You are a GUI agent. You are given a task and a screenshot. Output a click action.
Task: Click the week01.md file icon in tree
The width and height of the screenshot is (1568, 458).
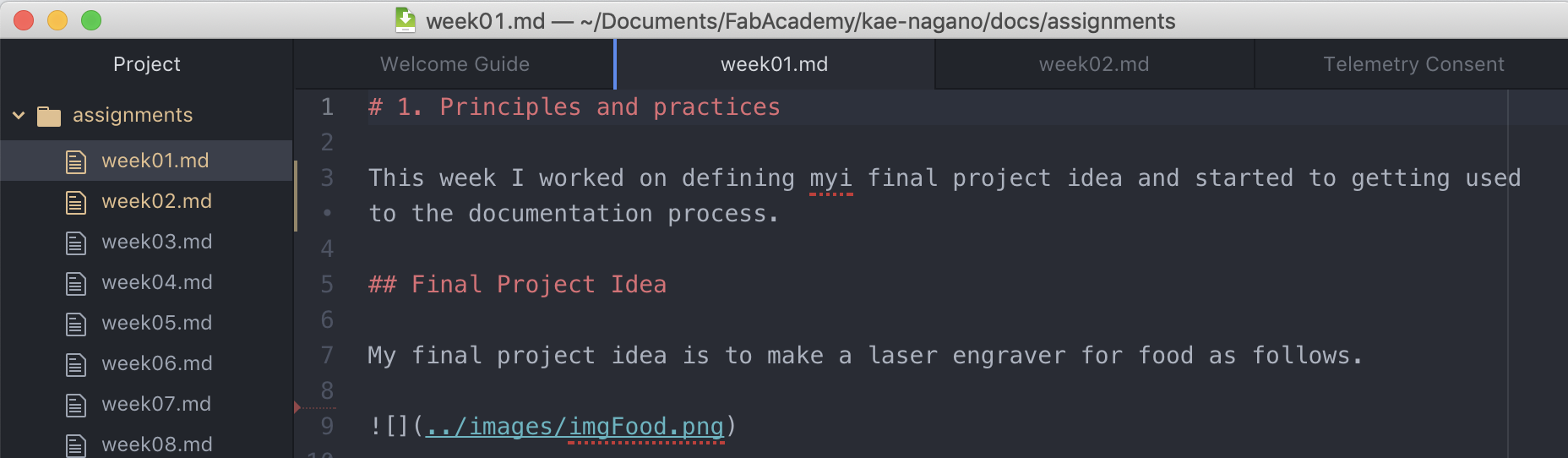76,161
